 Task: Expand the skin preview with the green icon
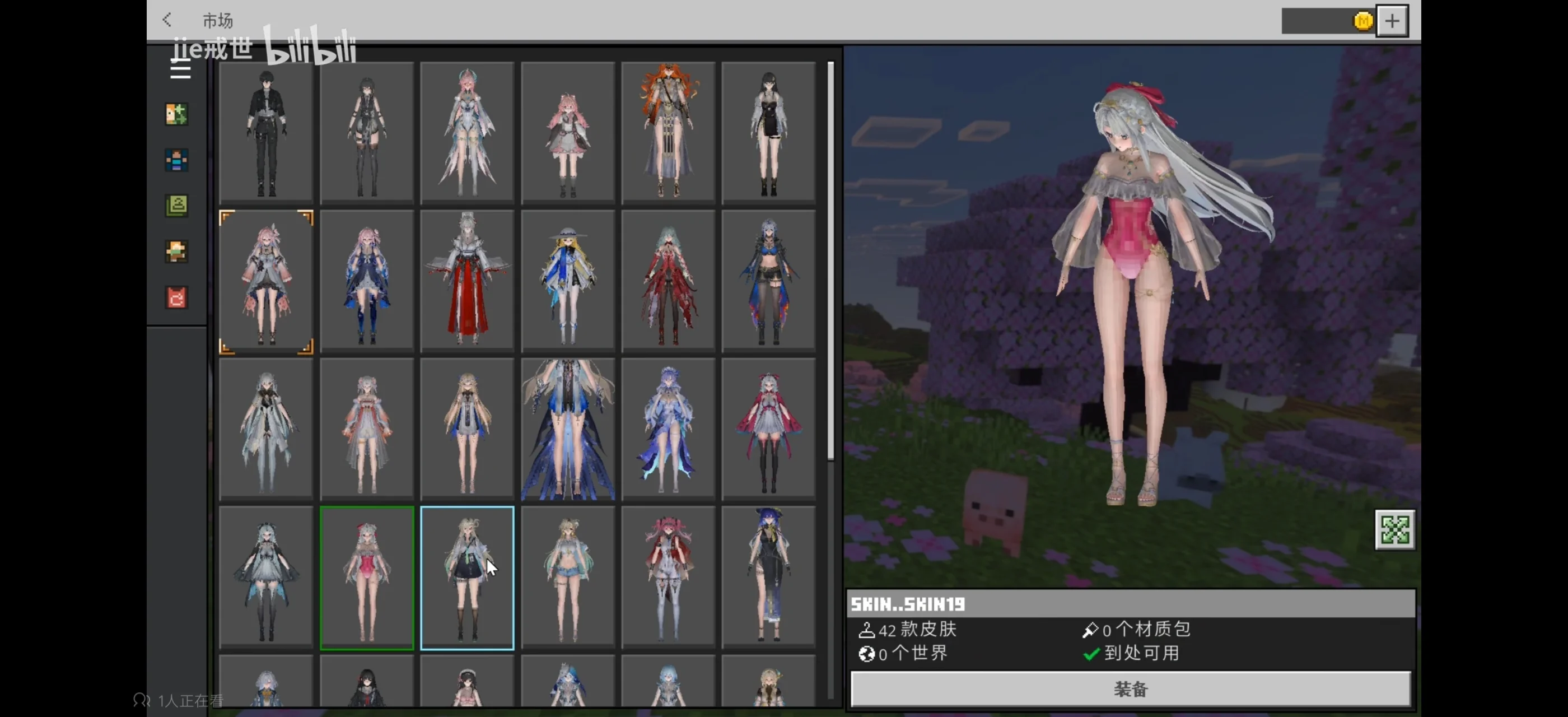(x=1394, y=529)
